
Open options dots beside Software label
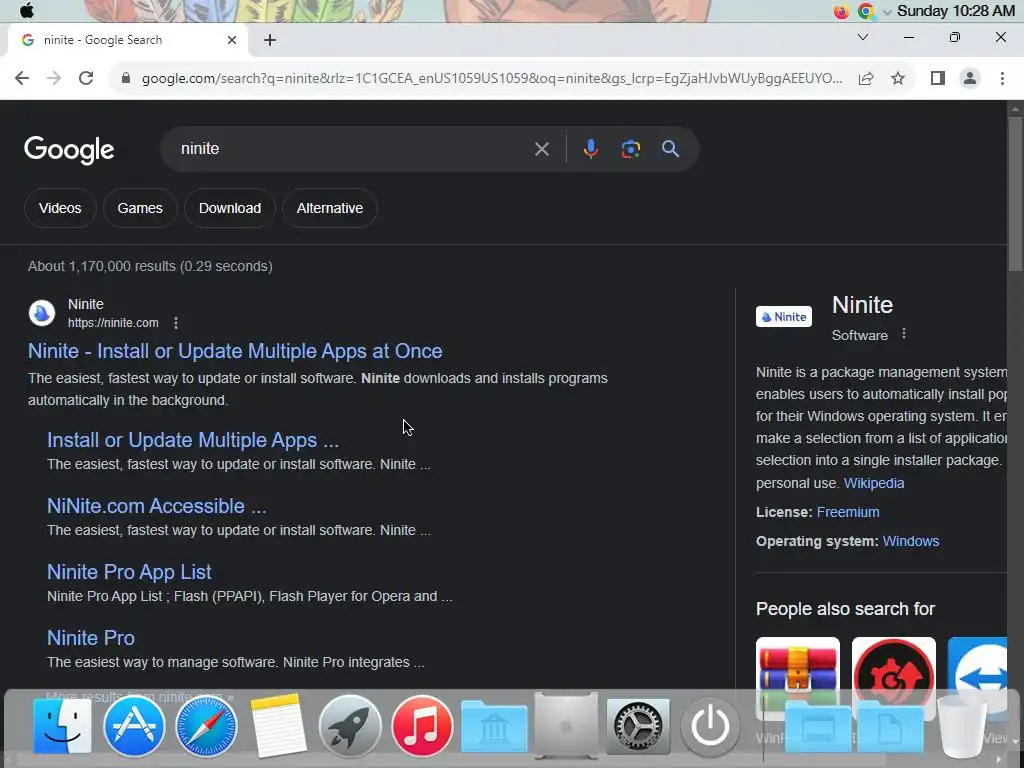tap(904, 334)
